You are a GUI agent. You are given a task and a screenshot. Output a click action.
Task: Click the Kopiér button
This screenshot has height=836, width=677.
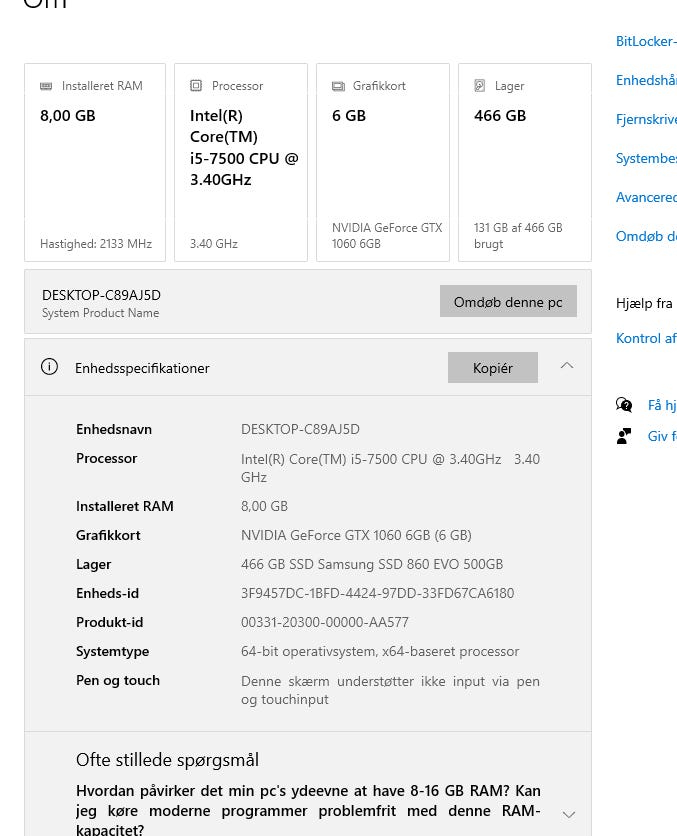[493, 367]
